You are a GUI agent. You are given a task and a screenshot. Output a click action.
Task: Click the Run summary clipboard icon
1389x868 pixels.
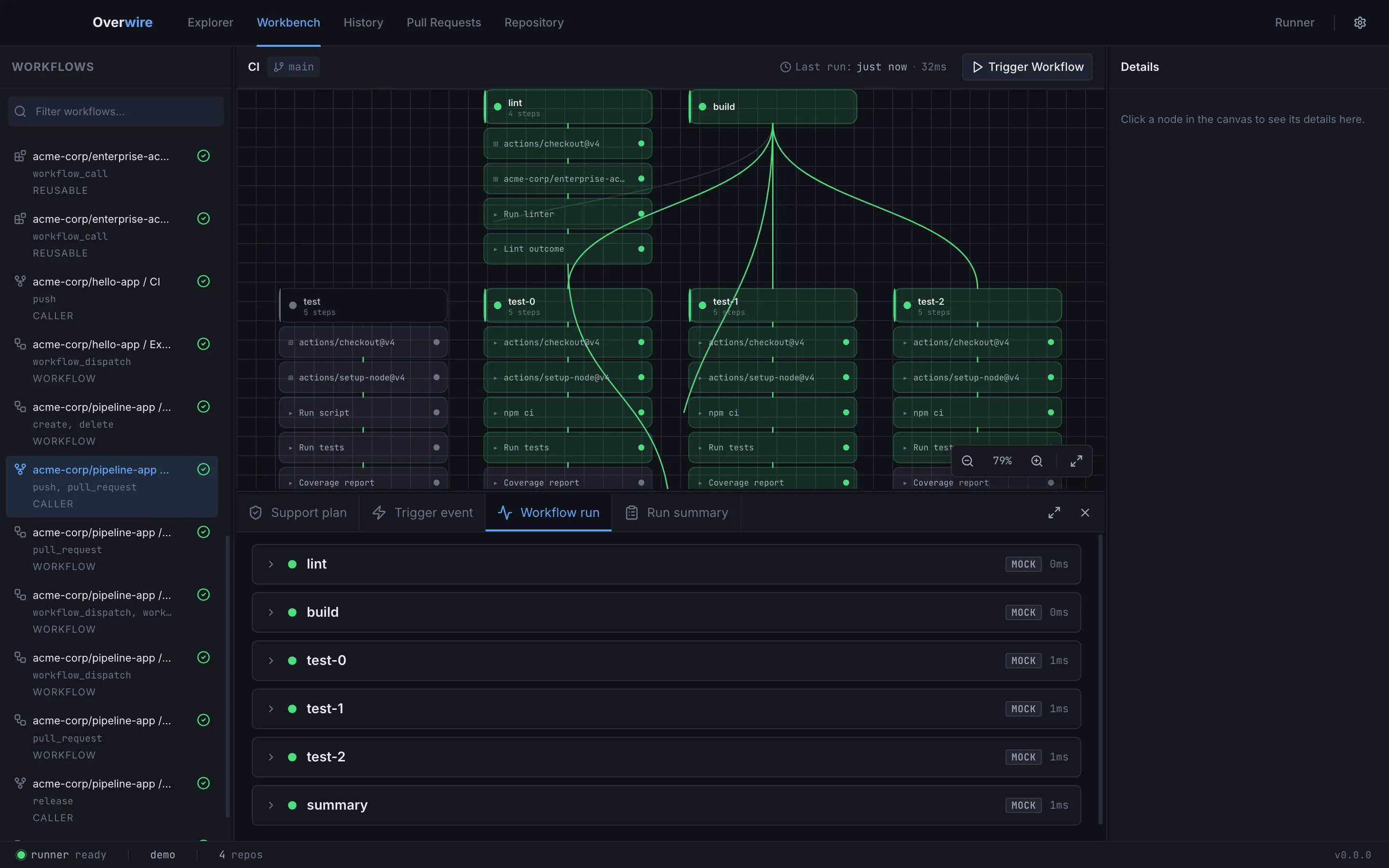coord(631,513)
